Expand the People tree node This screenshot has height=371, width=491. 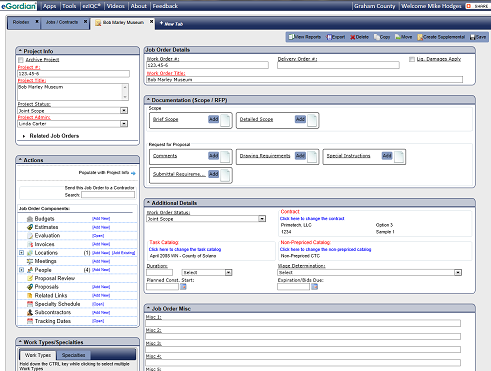pos(21,270)
